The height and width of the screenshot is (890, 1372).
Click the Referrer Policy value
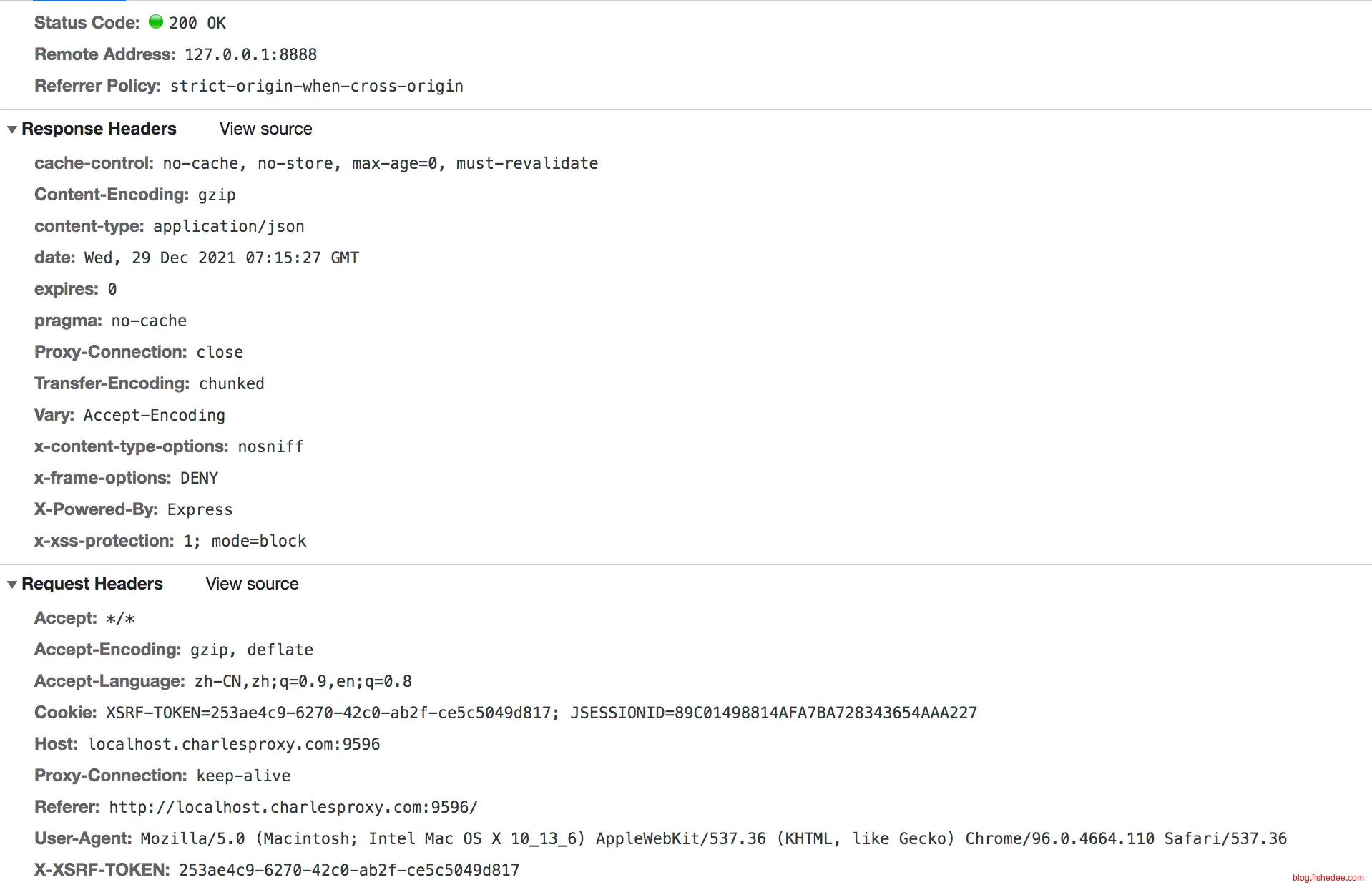pyautogui.click(x=316, y=86)
